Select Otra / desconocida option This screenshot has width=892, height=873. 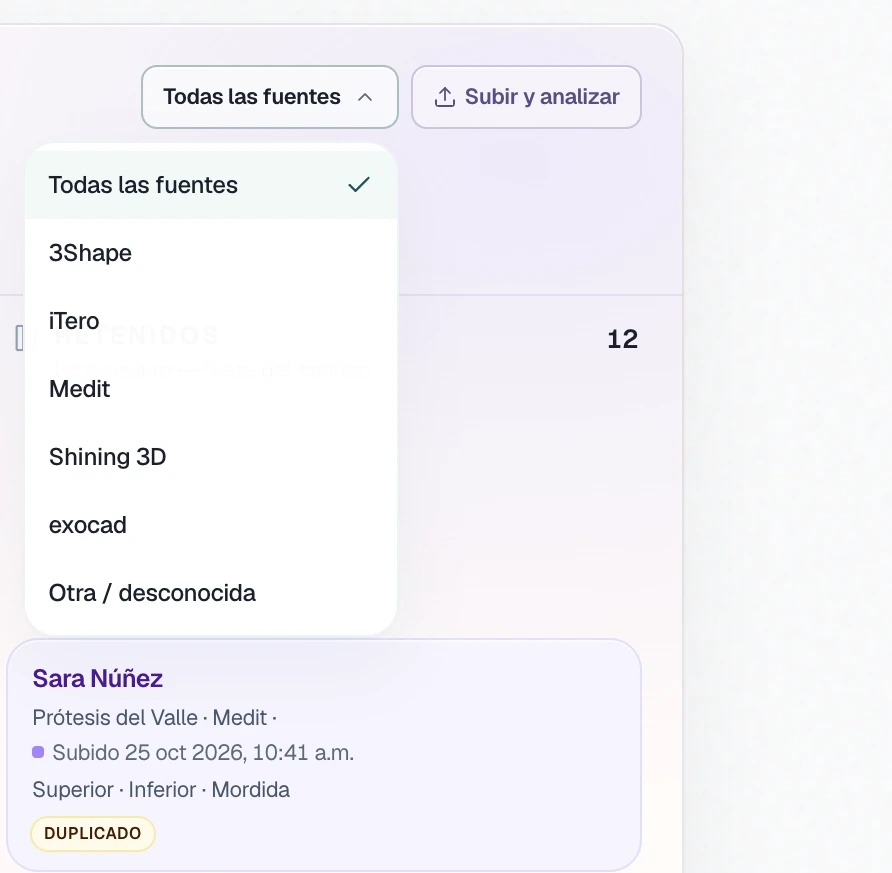pyautogui.click(x=211, y=593)
